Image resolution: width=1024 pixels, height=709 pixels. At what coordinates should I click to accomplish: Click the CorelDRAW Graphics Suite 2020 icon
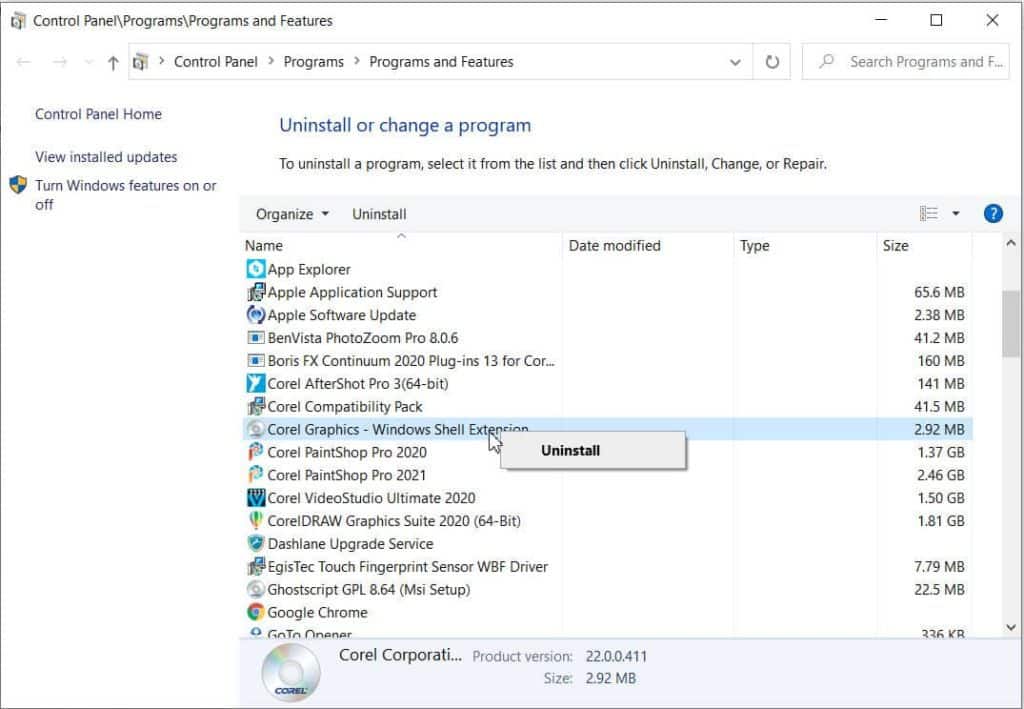point(256,521)
